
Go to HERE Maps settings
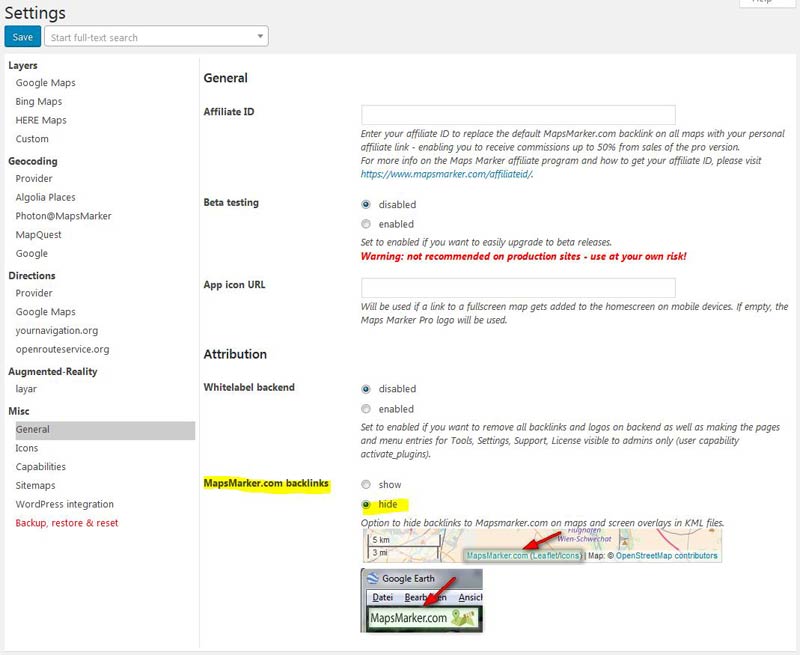[x=41, y=120]
